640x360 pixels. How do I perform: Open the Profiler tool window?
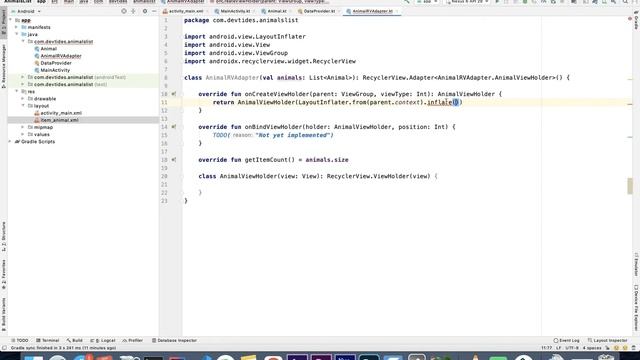[133, 340]
